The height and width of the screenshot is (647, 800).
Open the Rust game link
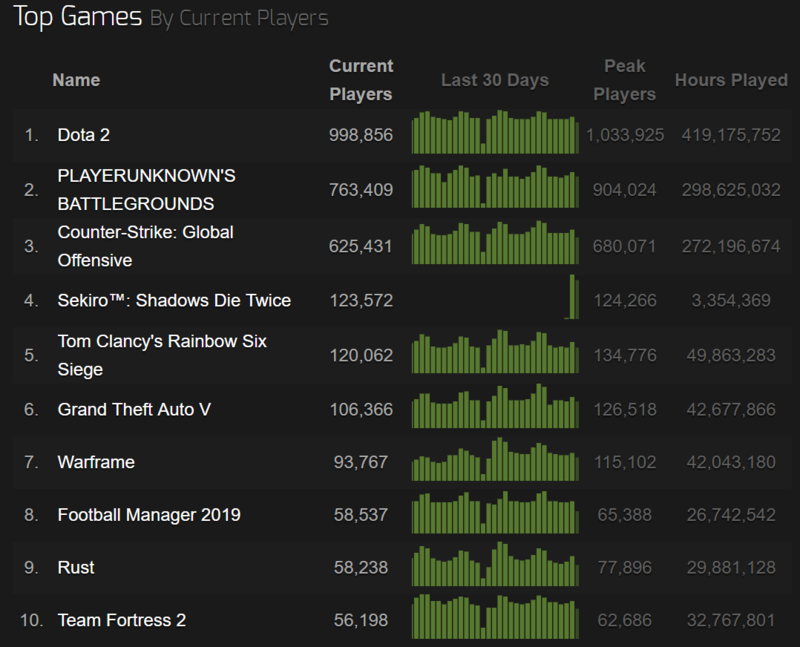pyautogui.click(x=76, y=567)
